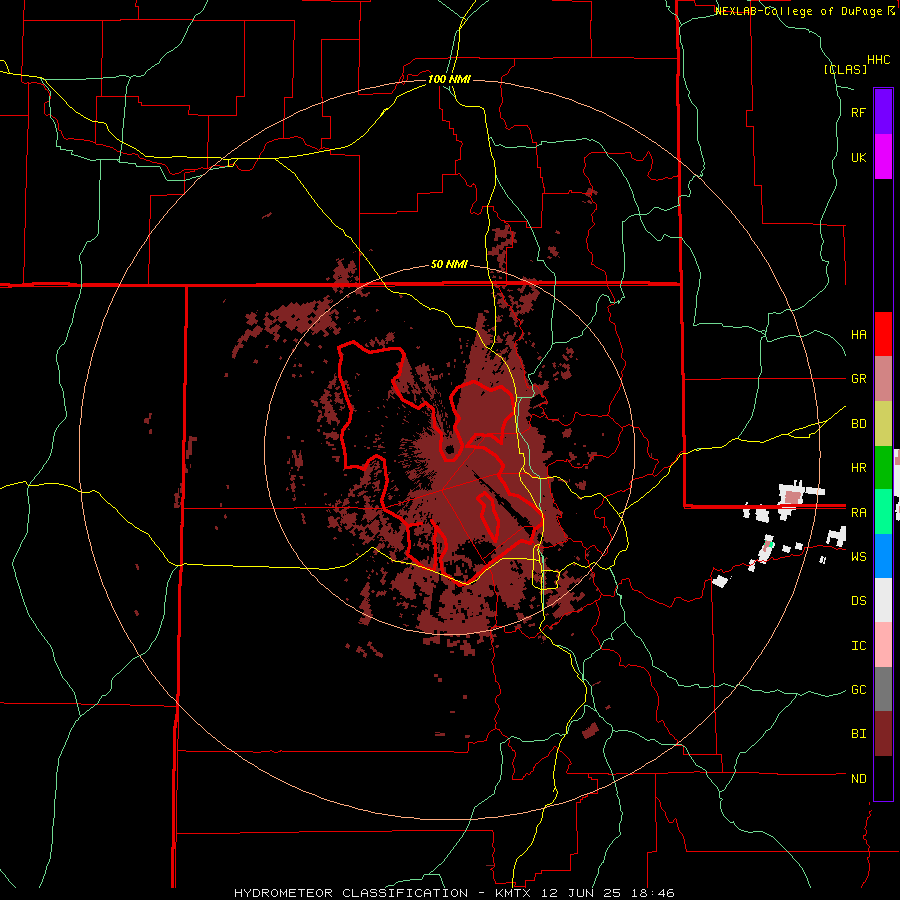Click the HHC product label
This screenshot has height=900, width=900.
tap(879, 60)
